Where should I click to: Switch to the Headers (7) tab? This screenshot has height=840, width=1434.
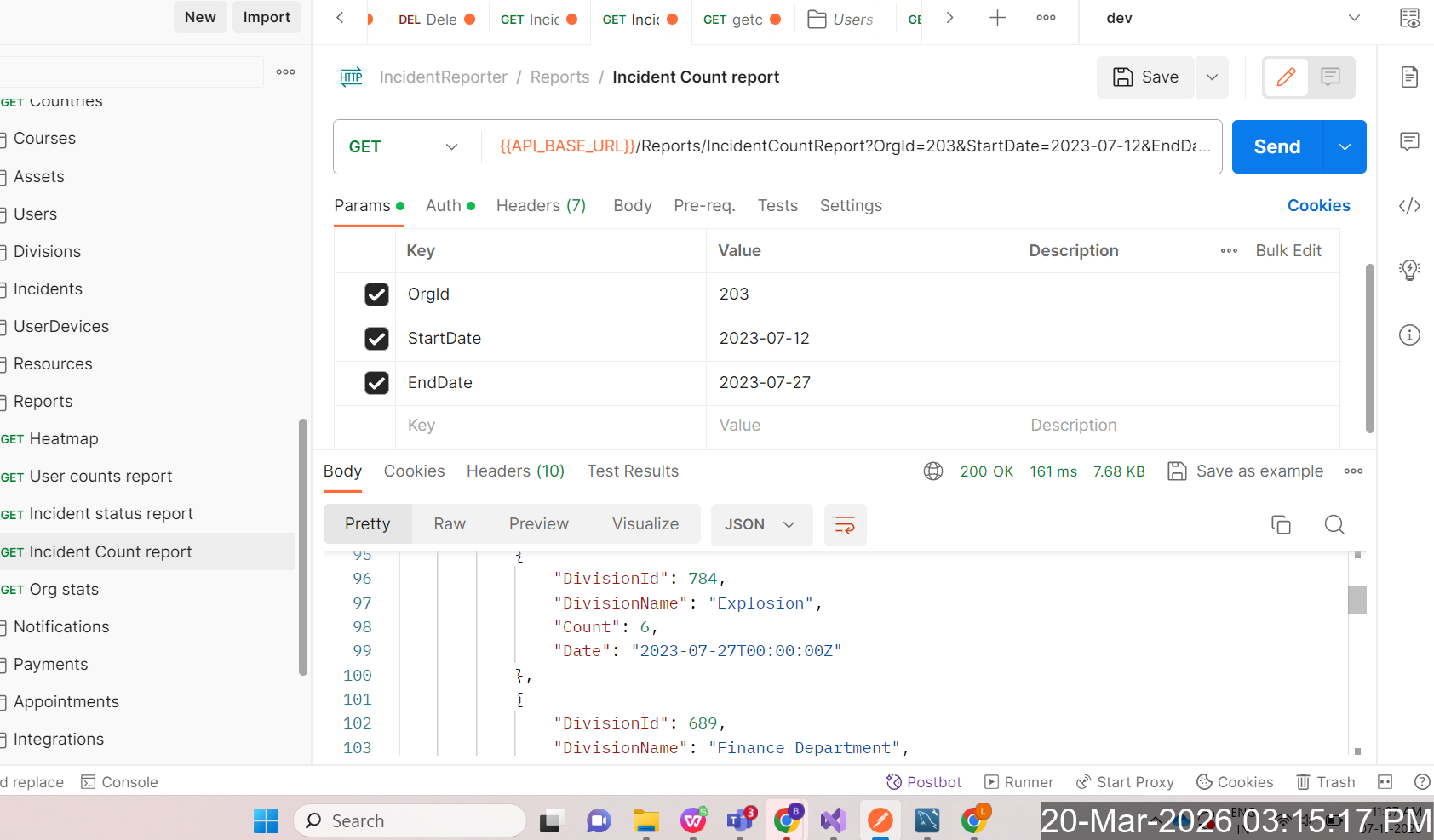click(x=541, y=206)
